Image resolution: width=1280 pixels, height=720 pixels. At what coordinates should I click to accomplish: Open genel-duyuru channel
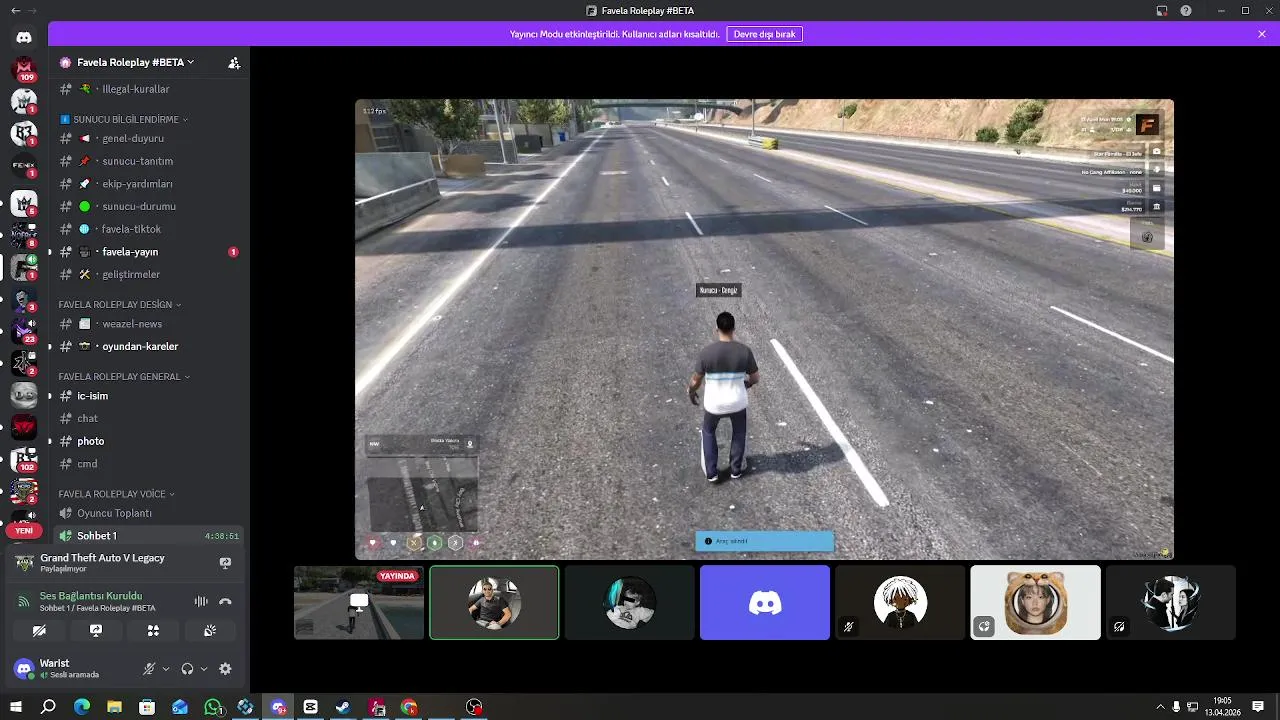[x=149, y=139]
